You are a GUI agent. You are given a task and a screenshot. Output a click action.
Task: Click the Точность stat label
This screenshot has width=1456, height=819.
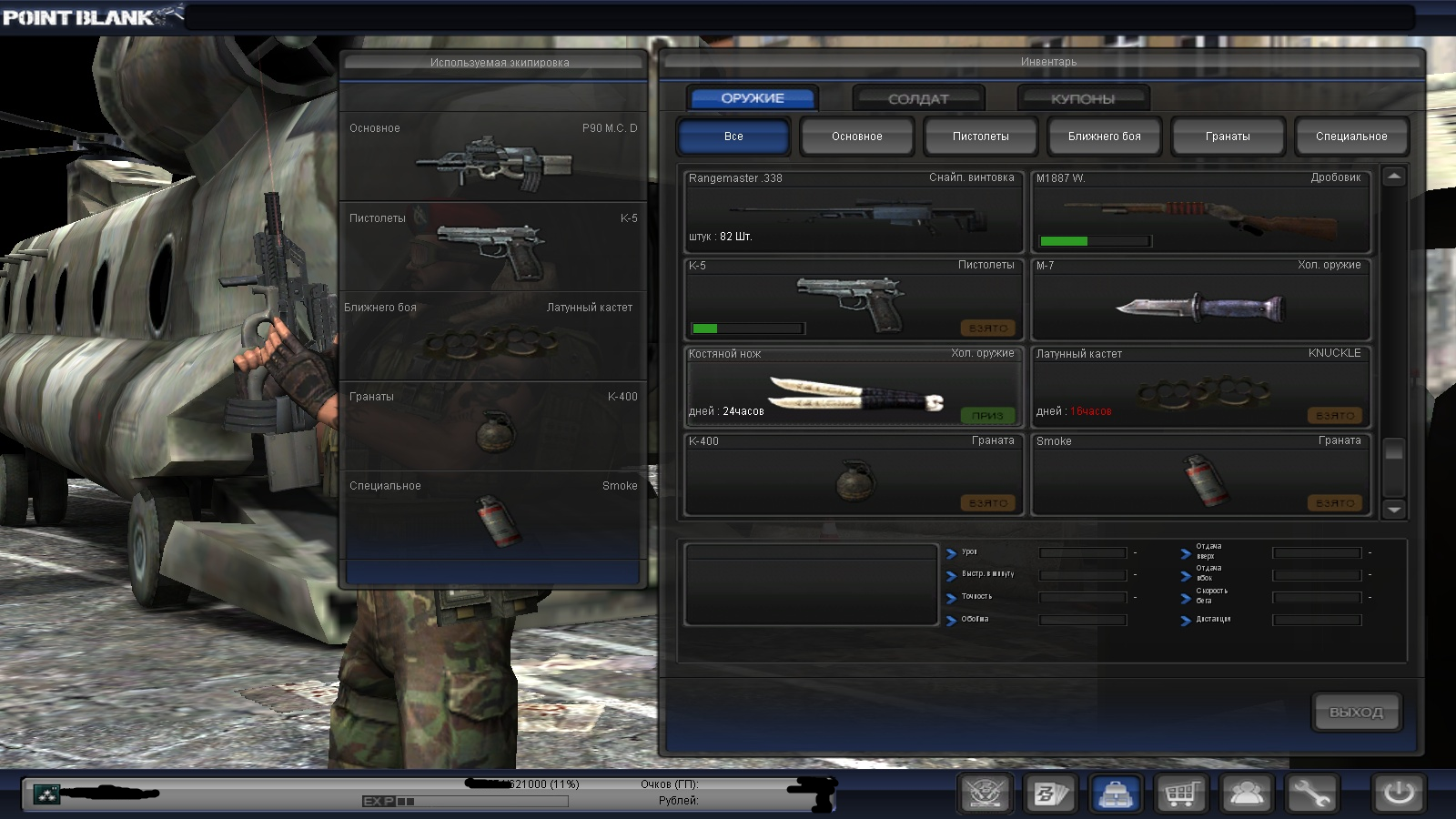pos(976,596)
